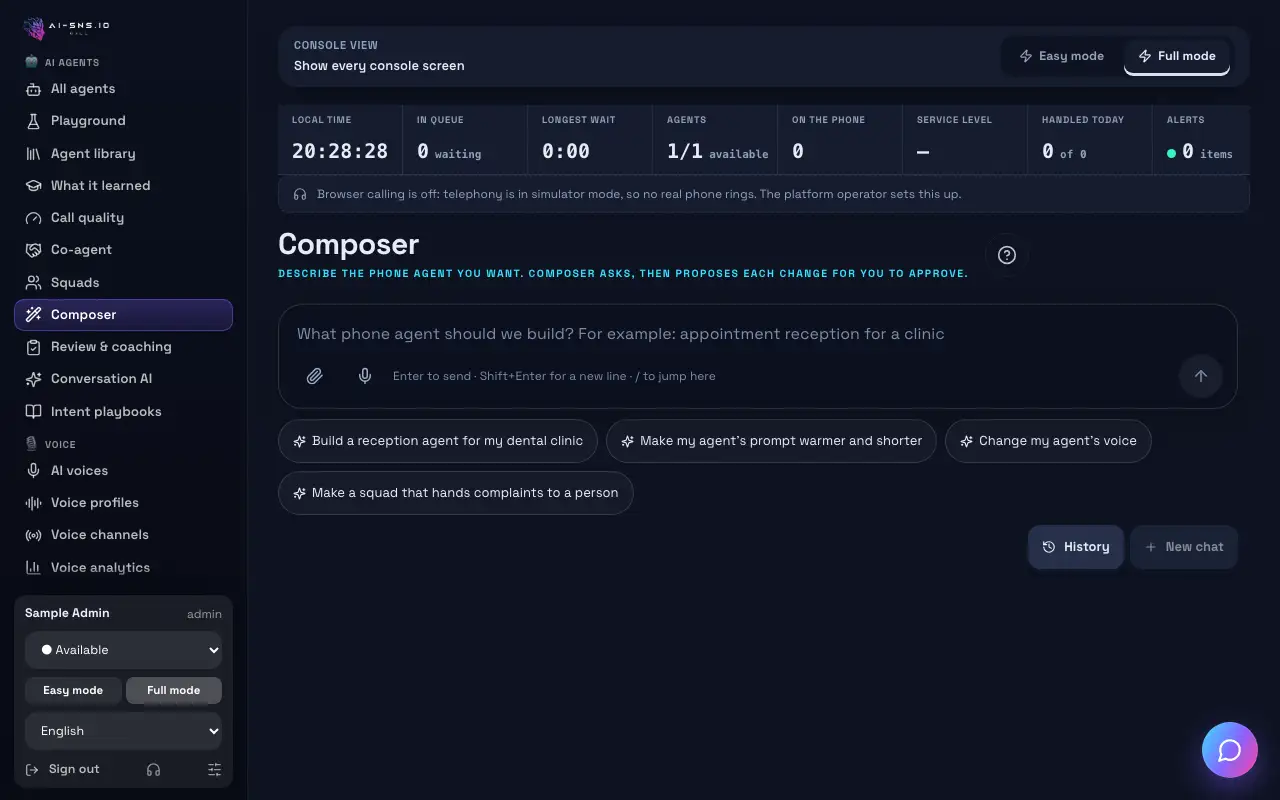Click the Agent library books icon
Screen dimensions: 1280x800
33,153
